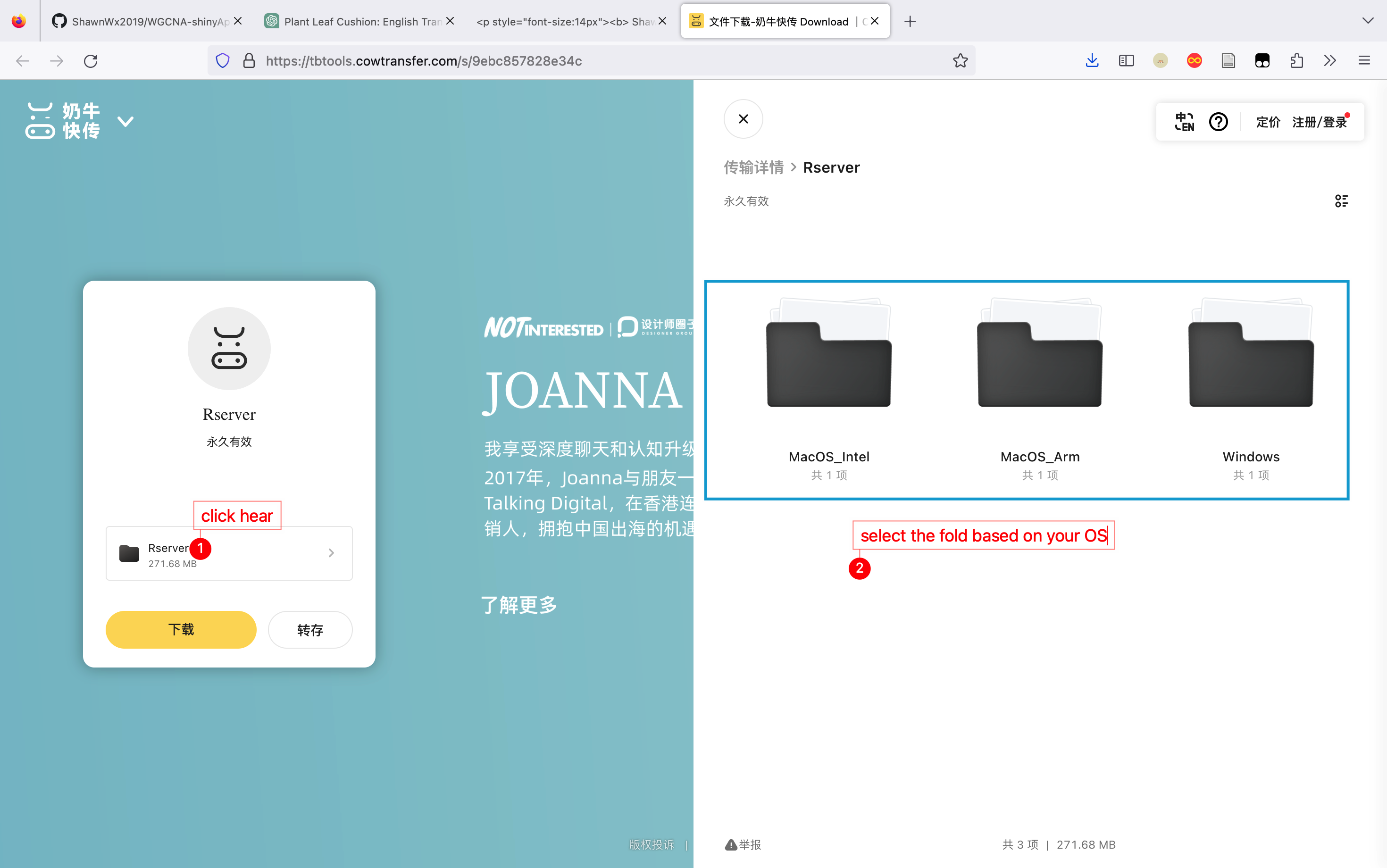Open the Firefox extensions puzzle icon
Viewport: 1387px width, 868px height.
[1296, 61]
